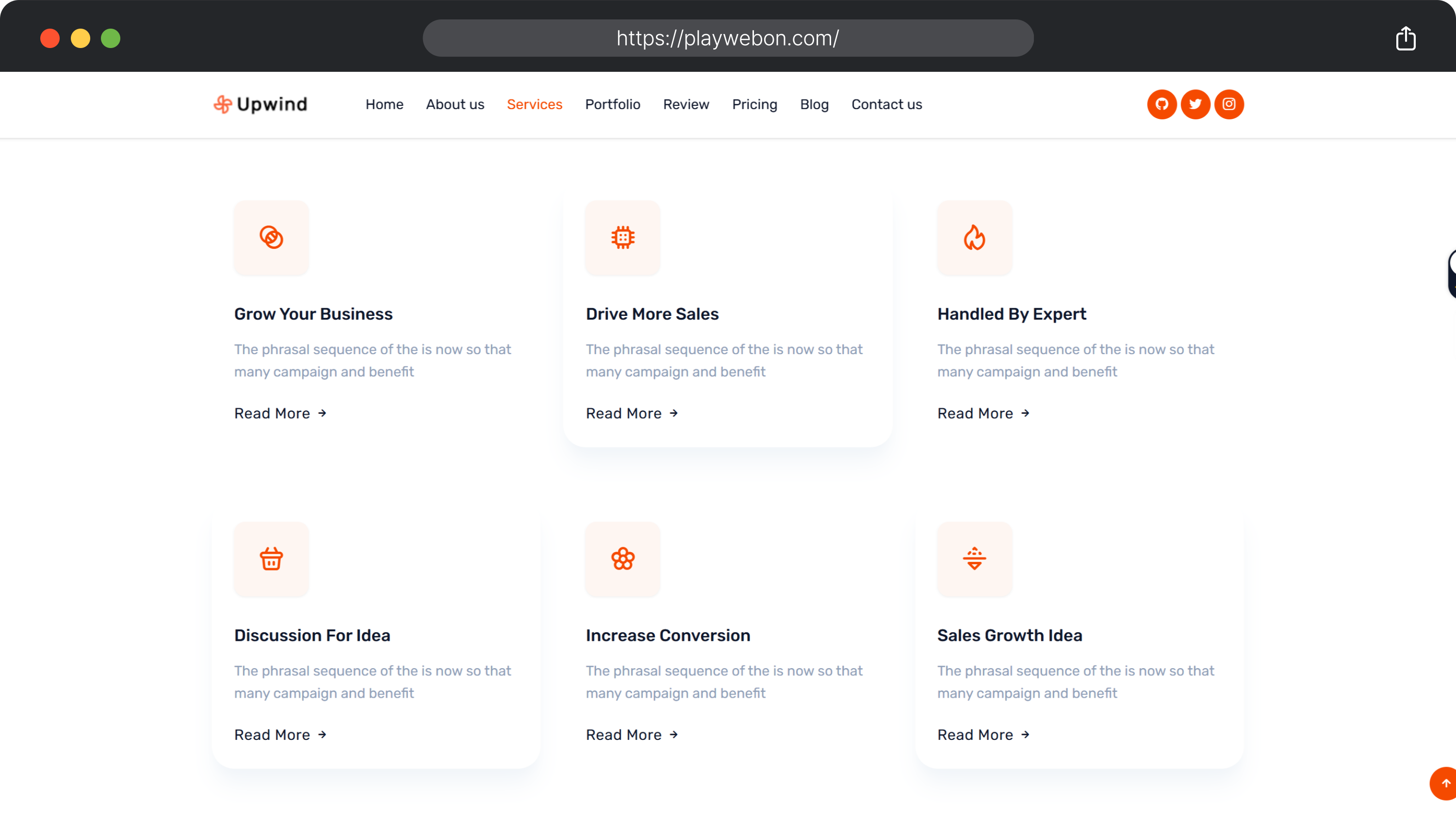
Task: Click the Handled By Expert flame icon
Action: tap(974, 237)
